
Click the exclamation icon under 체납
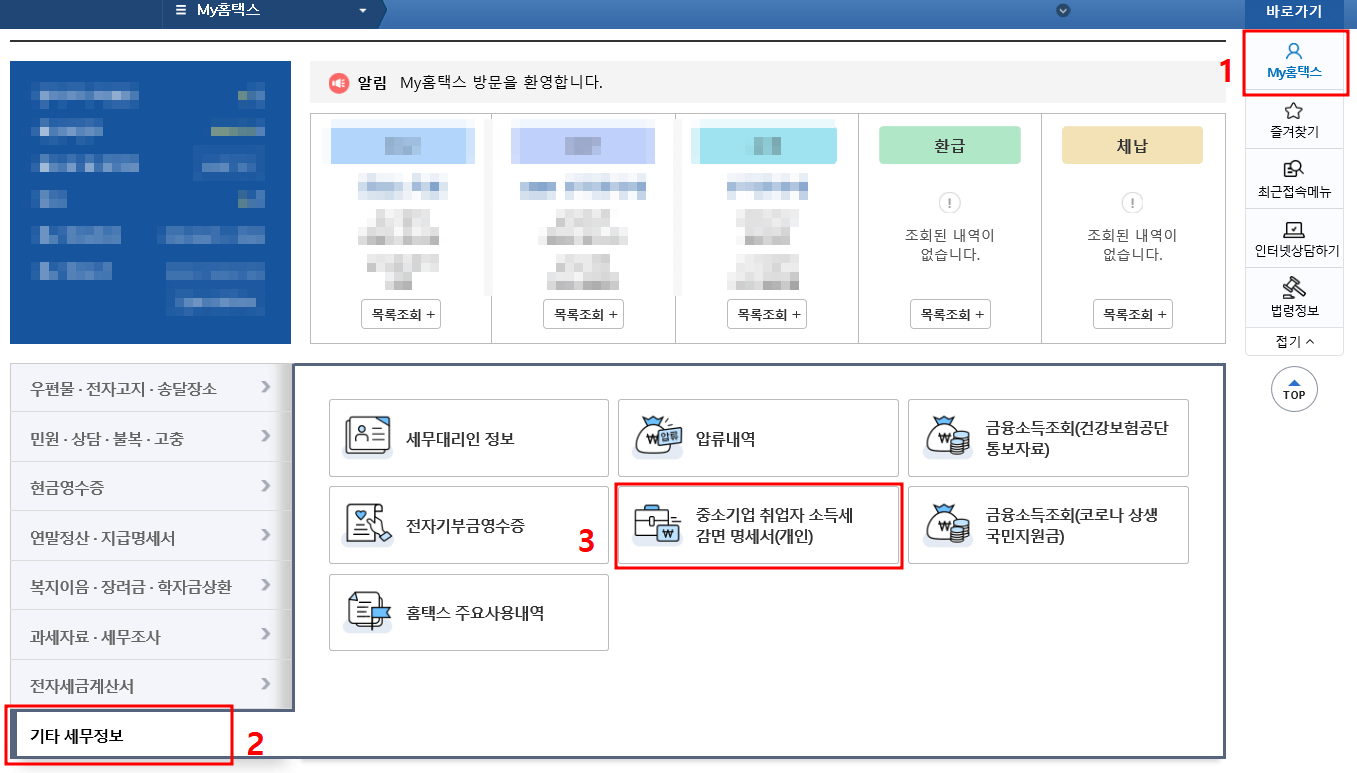click(1132, 203)
